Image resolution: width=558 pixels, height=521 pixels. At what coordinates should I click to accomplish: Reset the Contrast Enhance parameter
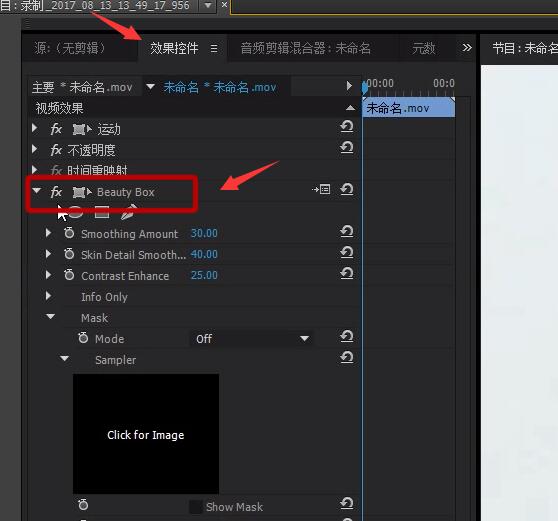coord(347,274)
